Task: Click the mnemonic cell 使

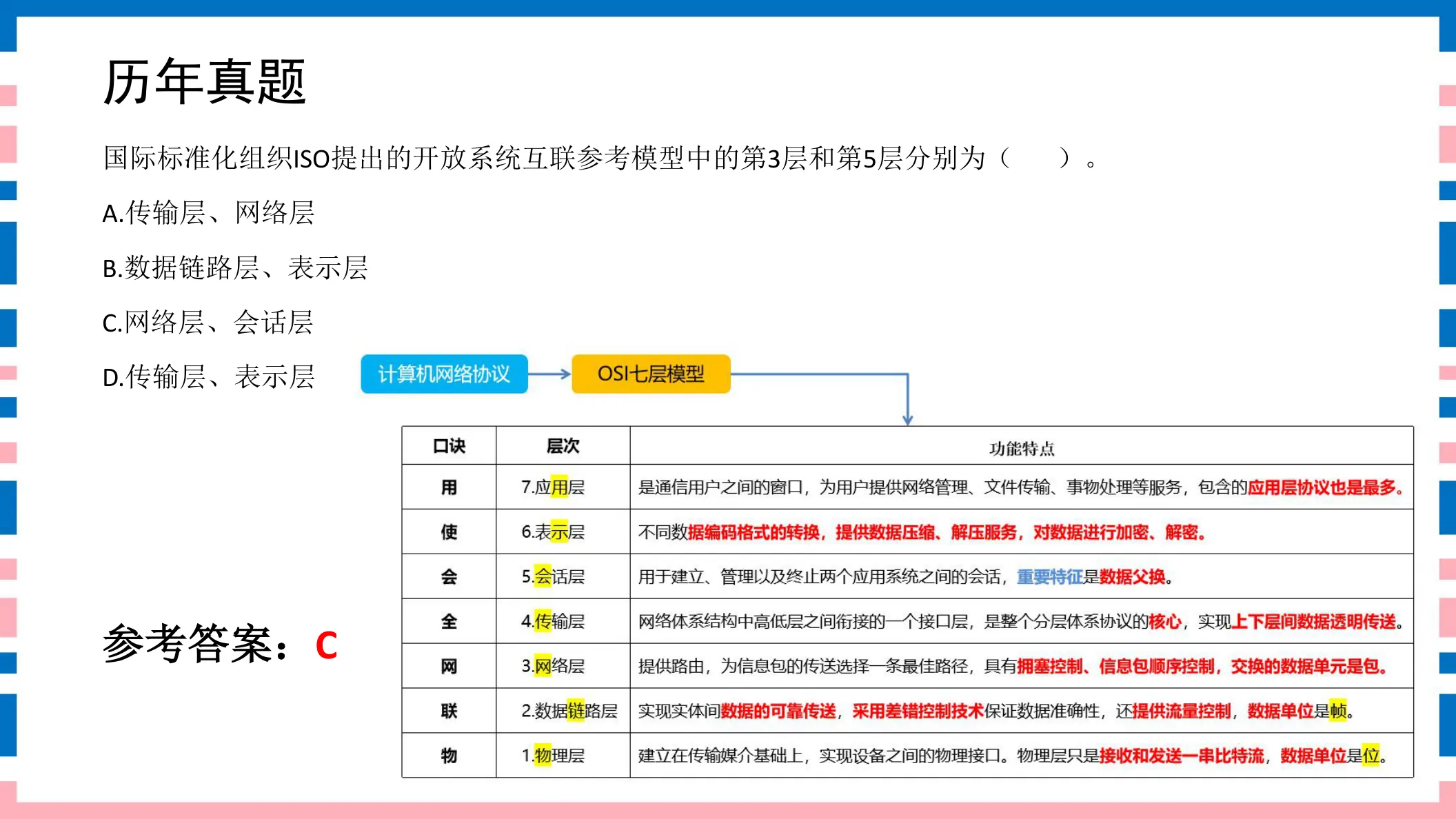Action: 449,532
